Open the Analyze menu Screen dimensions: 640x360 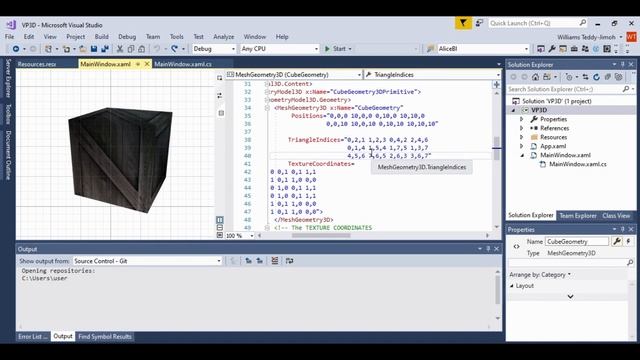click(x=224, y=37)
